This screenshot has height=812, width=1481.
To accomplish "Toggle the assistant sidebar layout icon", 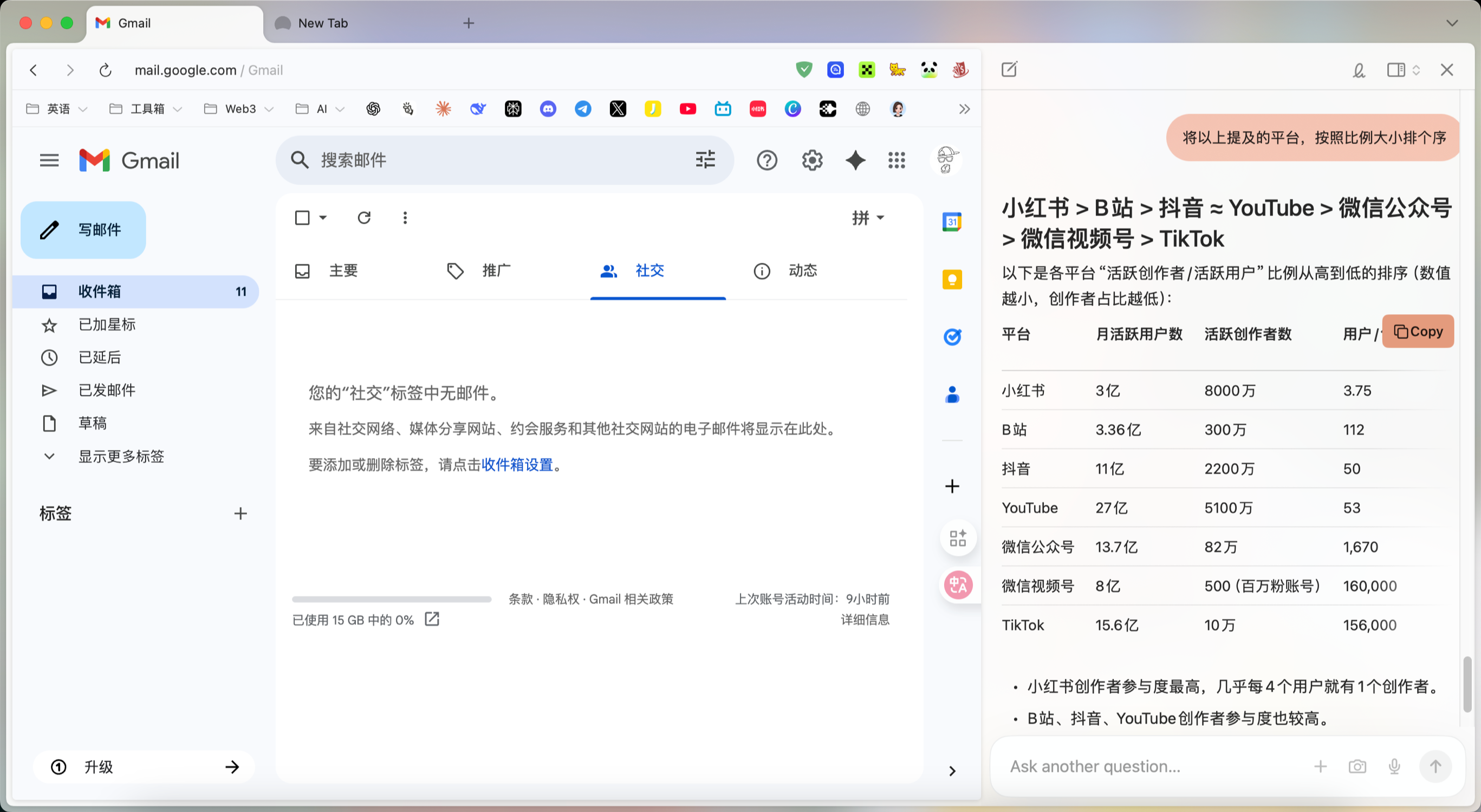I will (x=1396, y=69).
